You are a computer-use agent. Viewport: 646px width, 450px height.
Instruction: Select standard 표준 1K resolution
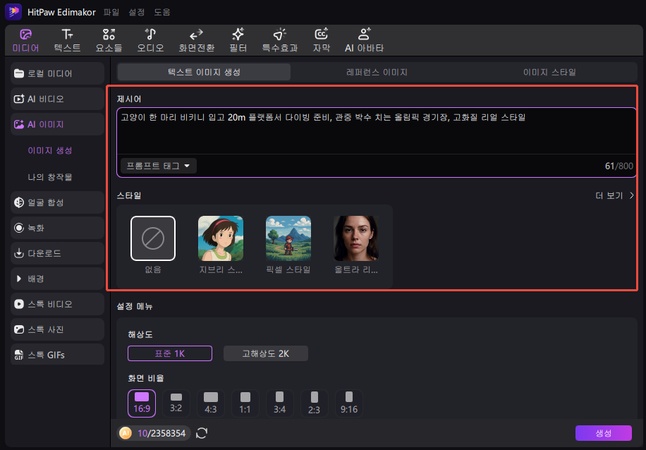click(170, 354)
